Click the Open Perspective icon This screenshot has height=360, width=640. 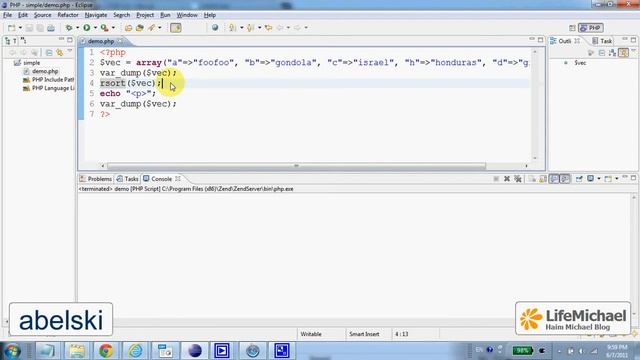572,28
